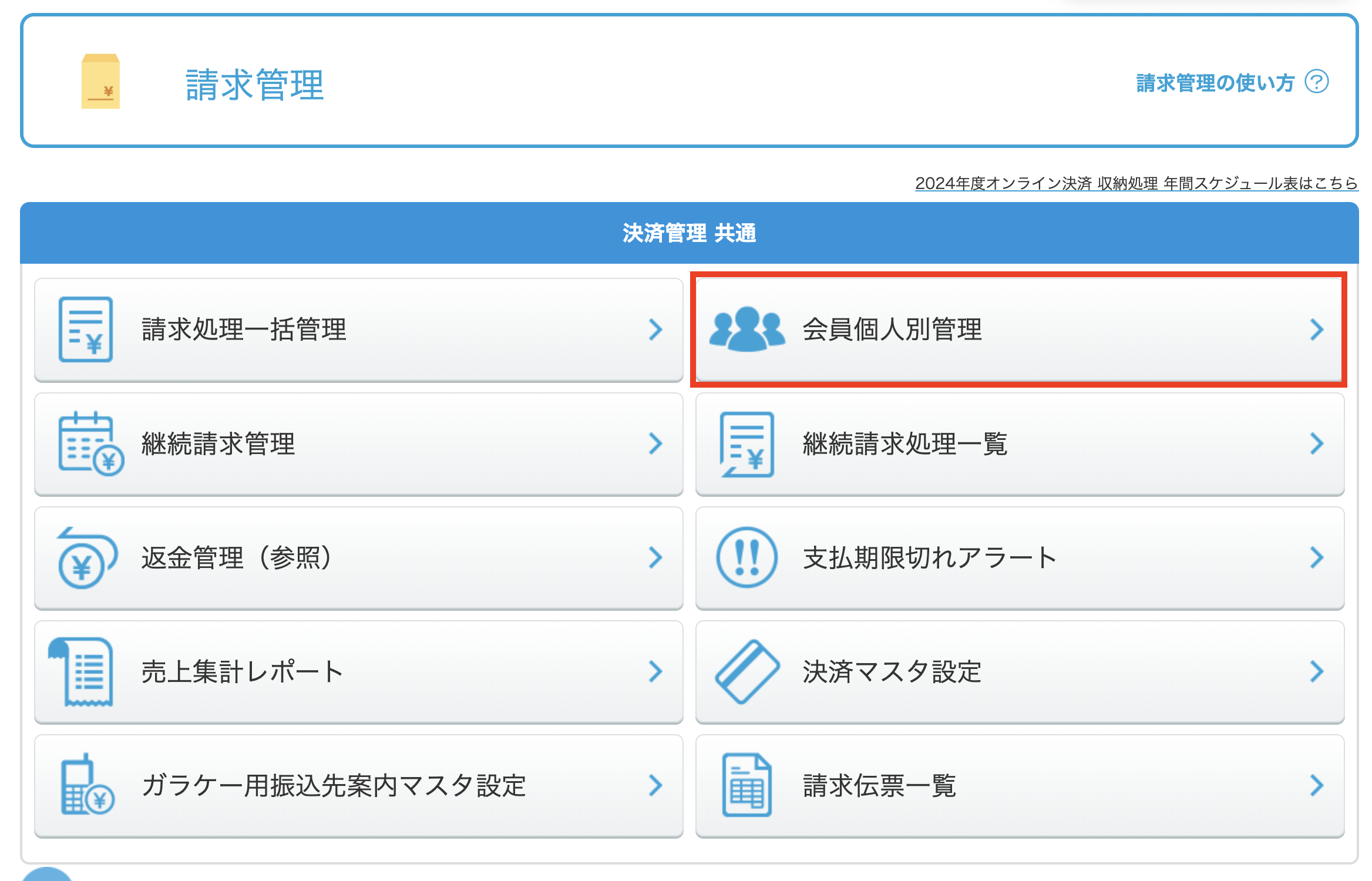Click chevron arrow on 支払期限切れアラート
The height and width of the screenshot is (881, 1372).
pyautogui.click(x=1317, y=557)
